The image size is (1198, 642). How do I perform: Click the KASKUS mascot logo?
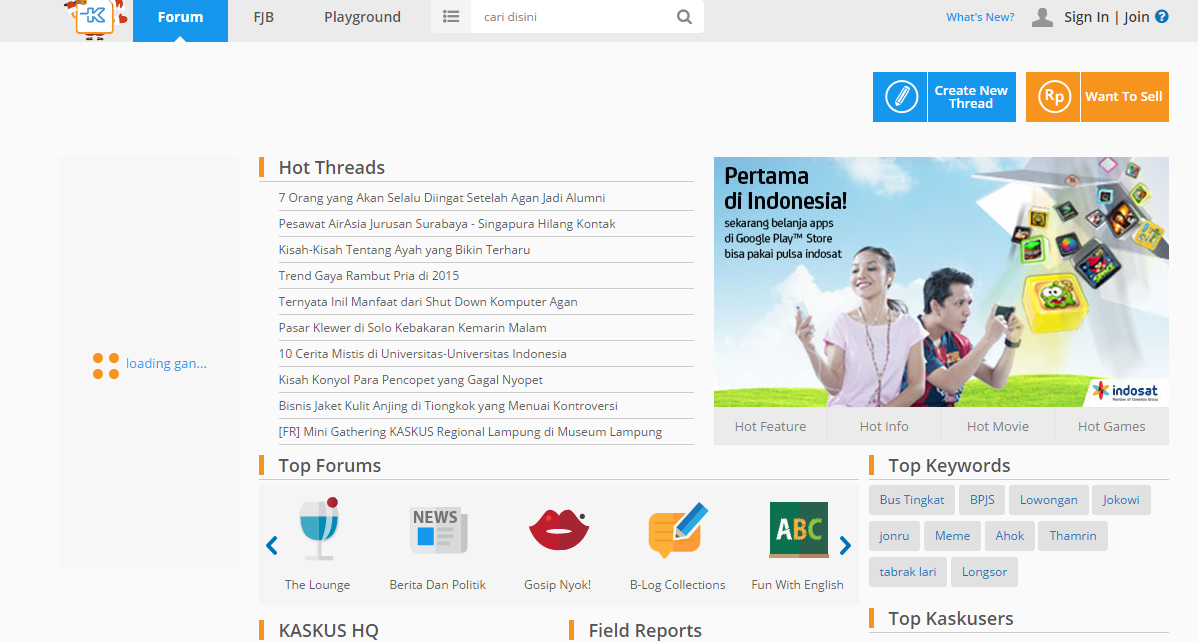(x=96, y=18)
